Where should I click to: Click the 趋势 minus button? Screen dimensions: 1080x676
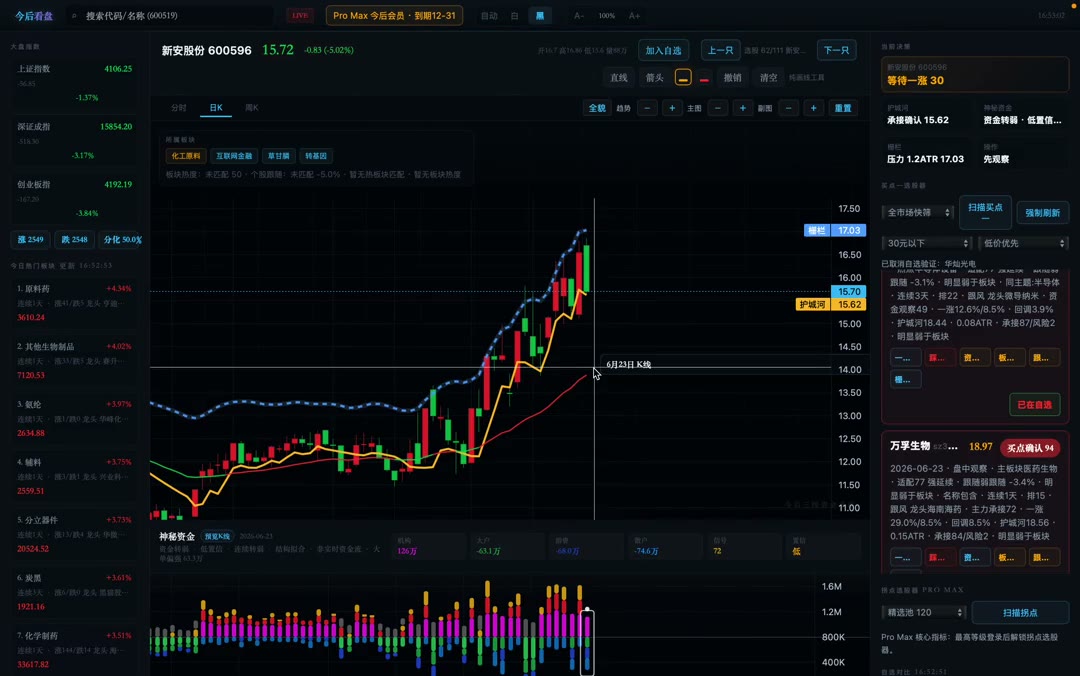pyautogui.click(x=647, y=108)
